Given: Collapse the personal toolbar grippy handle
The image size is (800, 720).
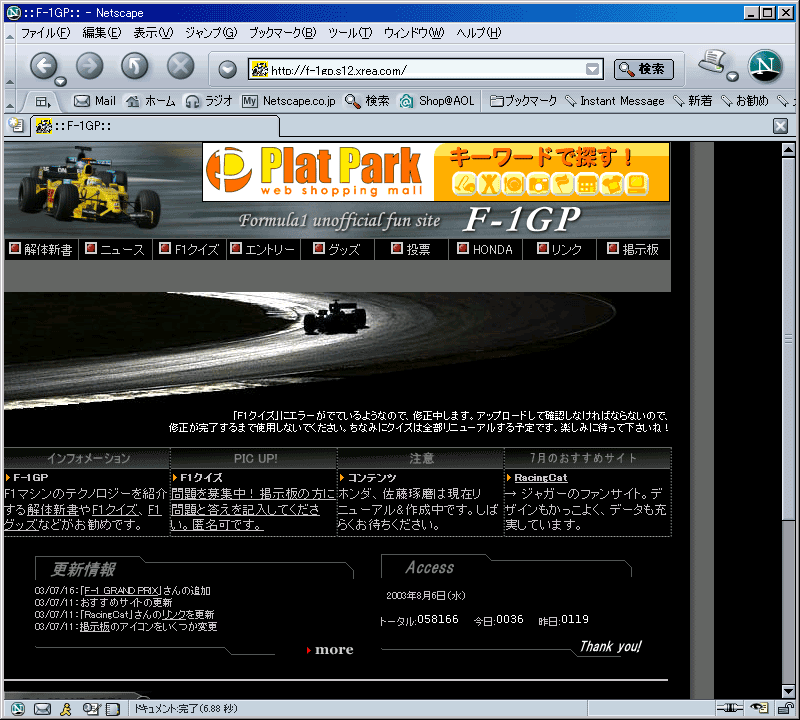Looking at the screenshot, I should click(10, 102).
